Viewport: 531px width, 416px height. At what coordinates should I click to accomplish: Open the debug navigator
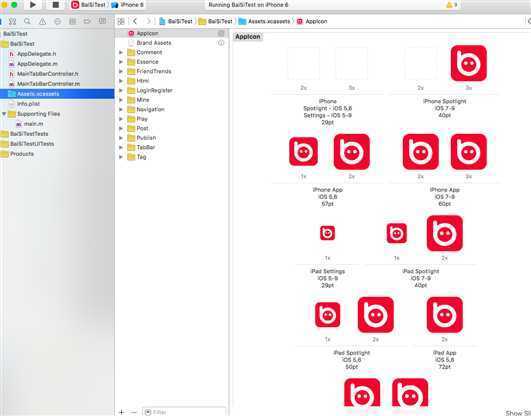pyautogui.click(x=72, y=21)
